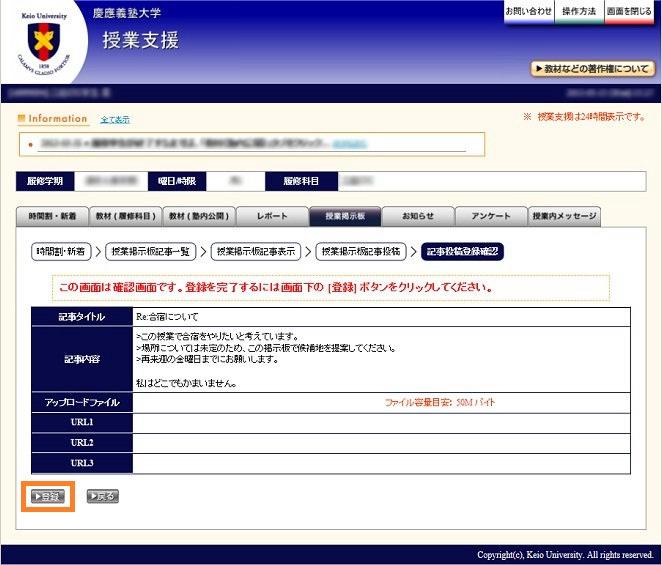
Task: Go to 授業掲示板記事一覧 breadcrumb step
Action: click(x=153, y=252)
